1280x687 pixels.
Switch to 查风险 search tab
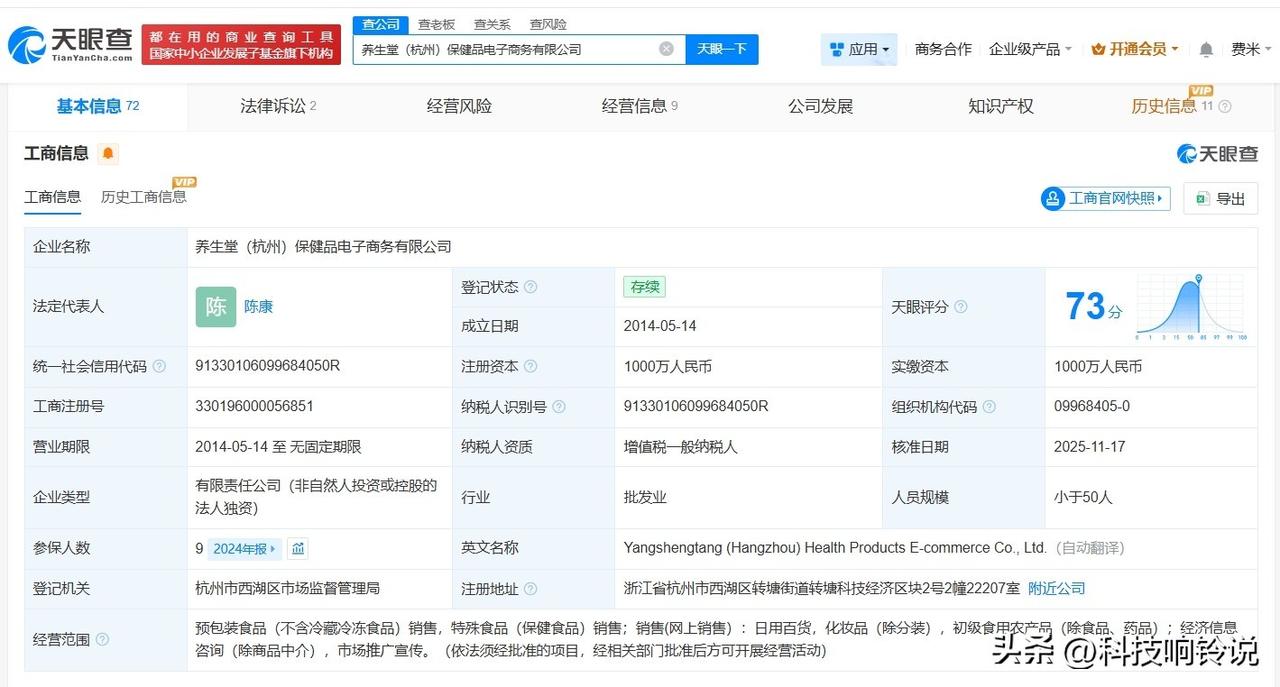pyautogui.click(x=548, y=24)
